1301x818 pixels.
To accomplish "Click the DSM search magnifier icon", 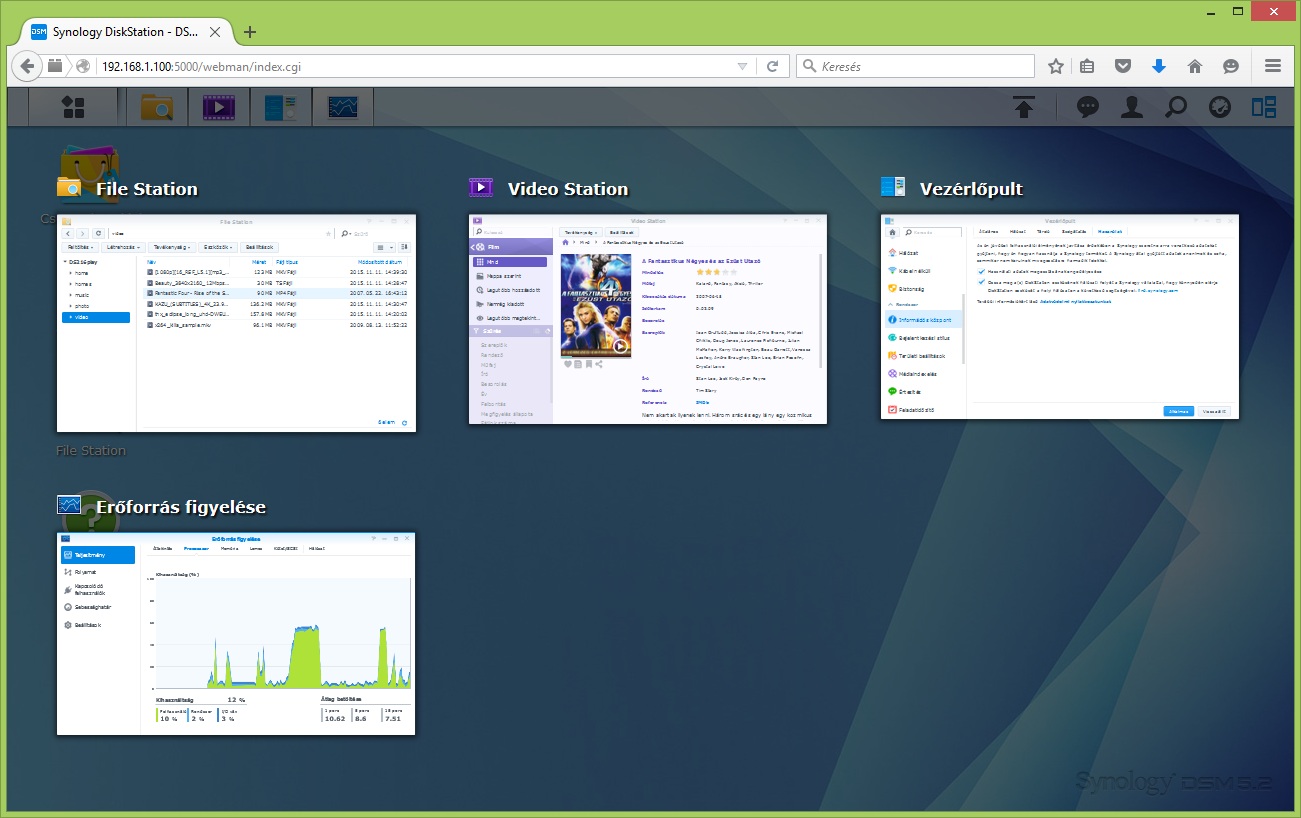I will pos(1176,107).
